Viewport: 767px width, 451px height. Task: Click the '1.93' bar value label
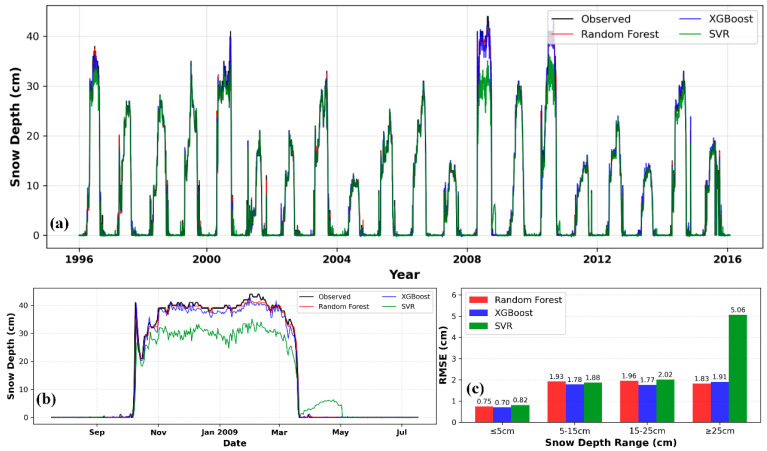pyautogui.click(x=557, y=377)
